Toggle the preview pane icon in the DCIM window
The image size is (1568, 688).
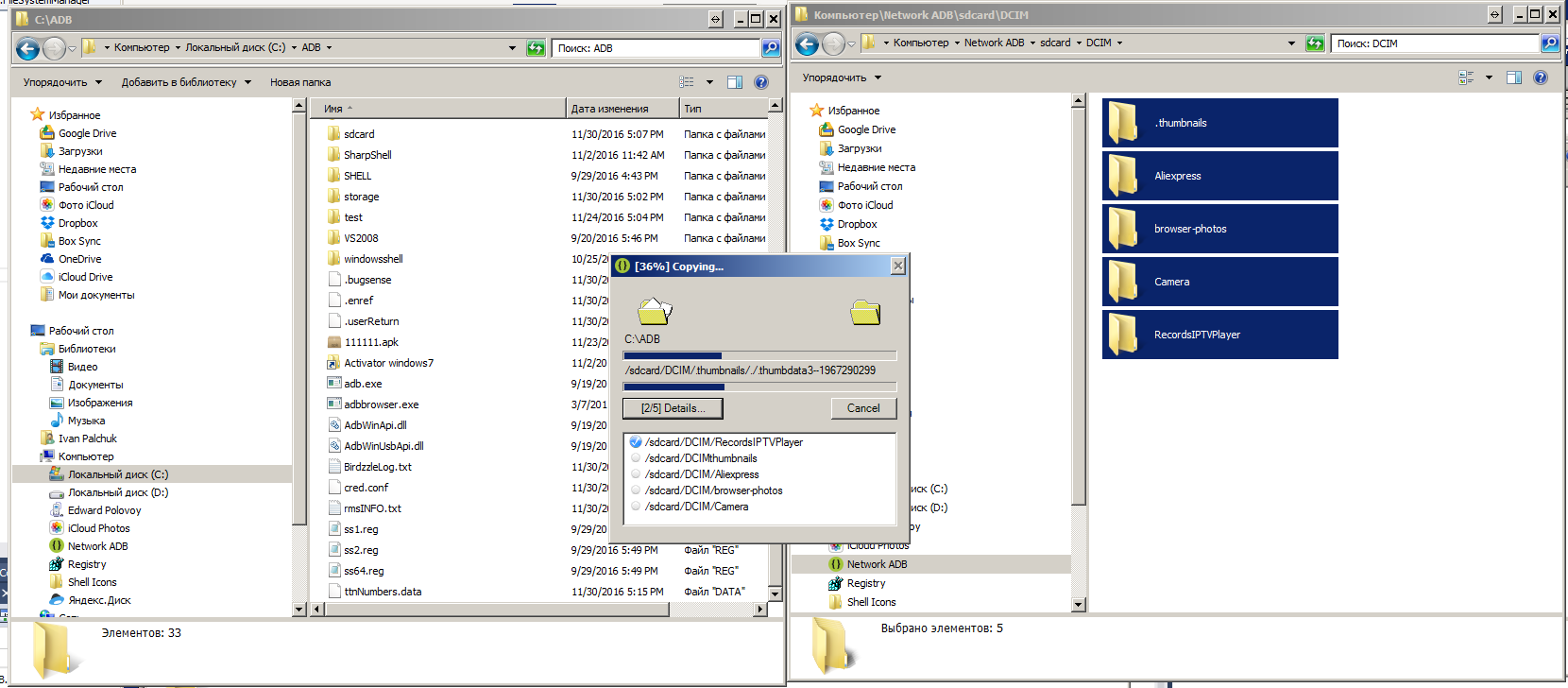point(1513,77)
